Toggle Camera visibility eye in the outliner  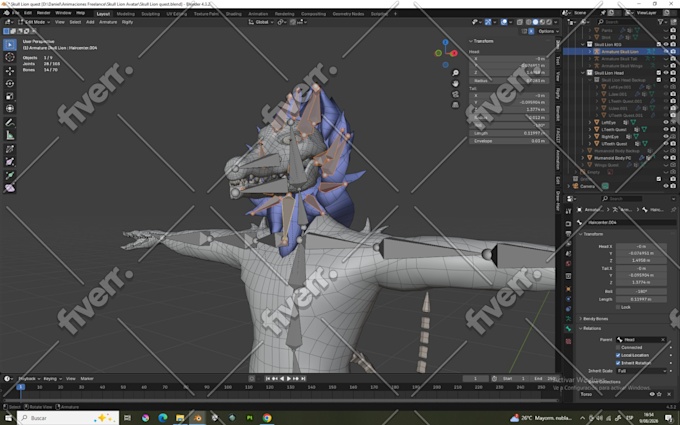pyautogui.click(x=666, y=186)
